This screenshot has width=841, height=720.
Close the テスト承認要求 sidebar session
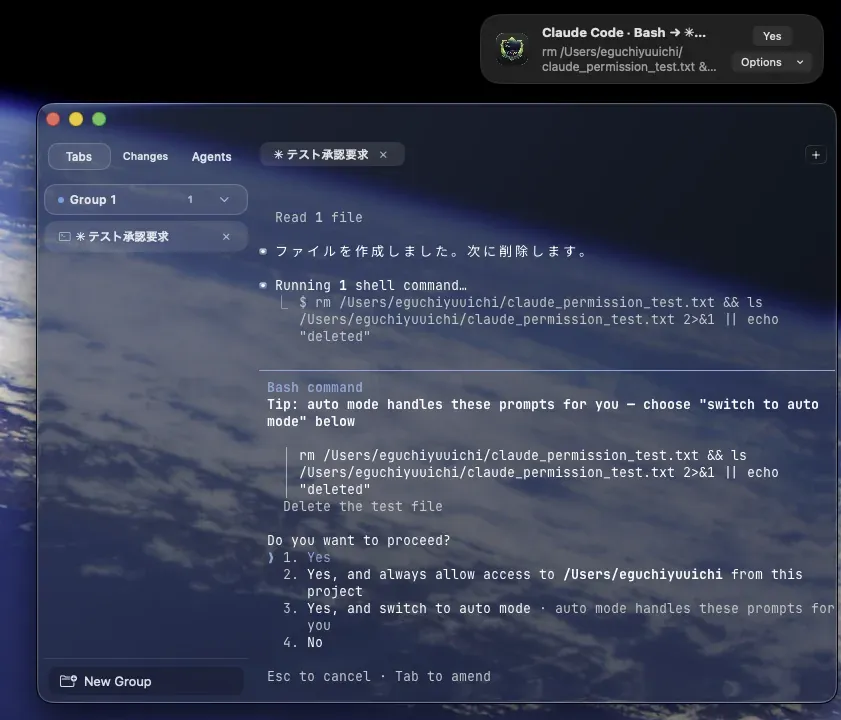(x=226, y=237)
